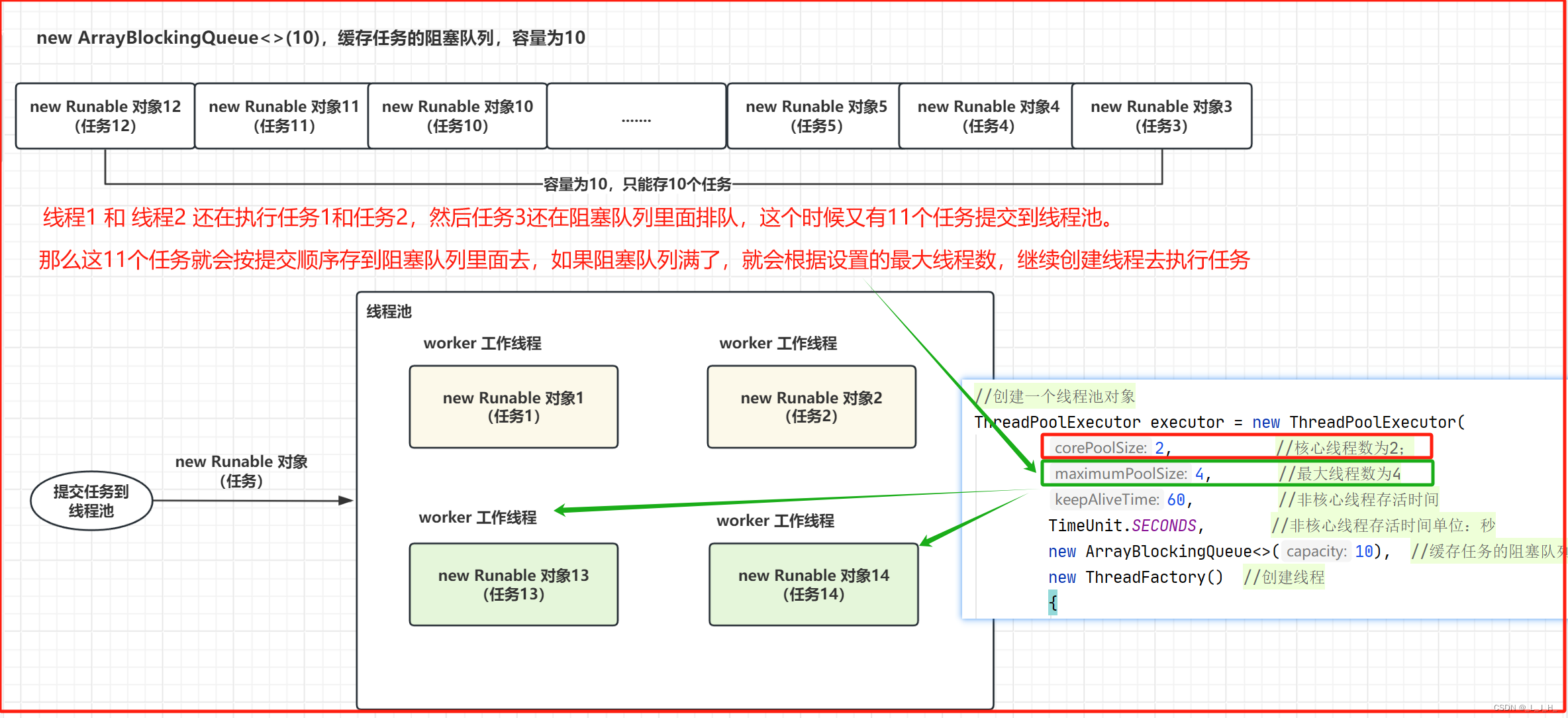Click the '//非核心线程存活时间单位：秒' comment
The height and width of the screenshot is (718, 1568).
pos(1383,525)
